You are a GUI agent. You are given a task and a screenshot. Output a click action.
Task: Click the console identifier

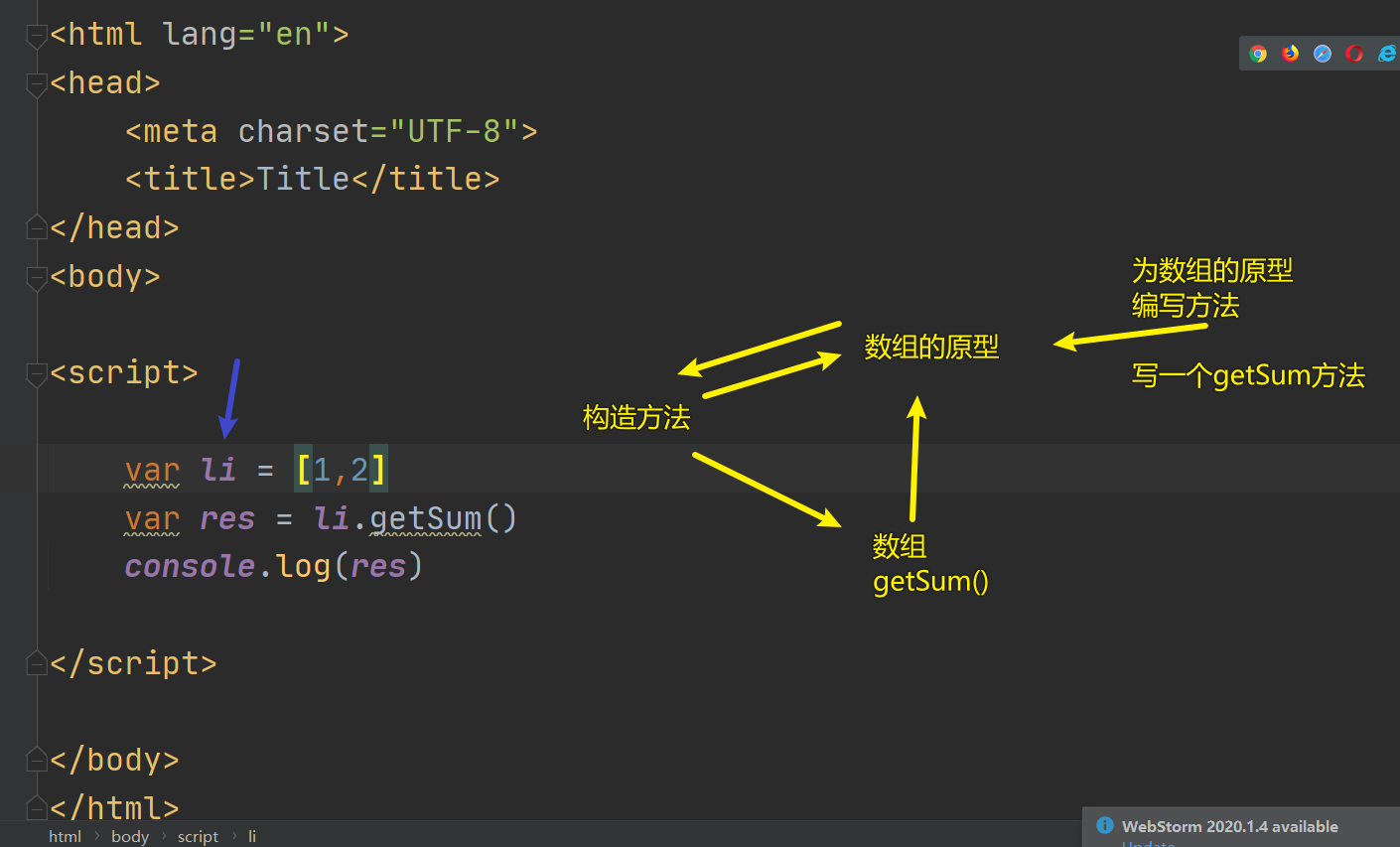[x=190, y=566]
